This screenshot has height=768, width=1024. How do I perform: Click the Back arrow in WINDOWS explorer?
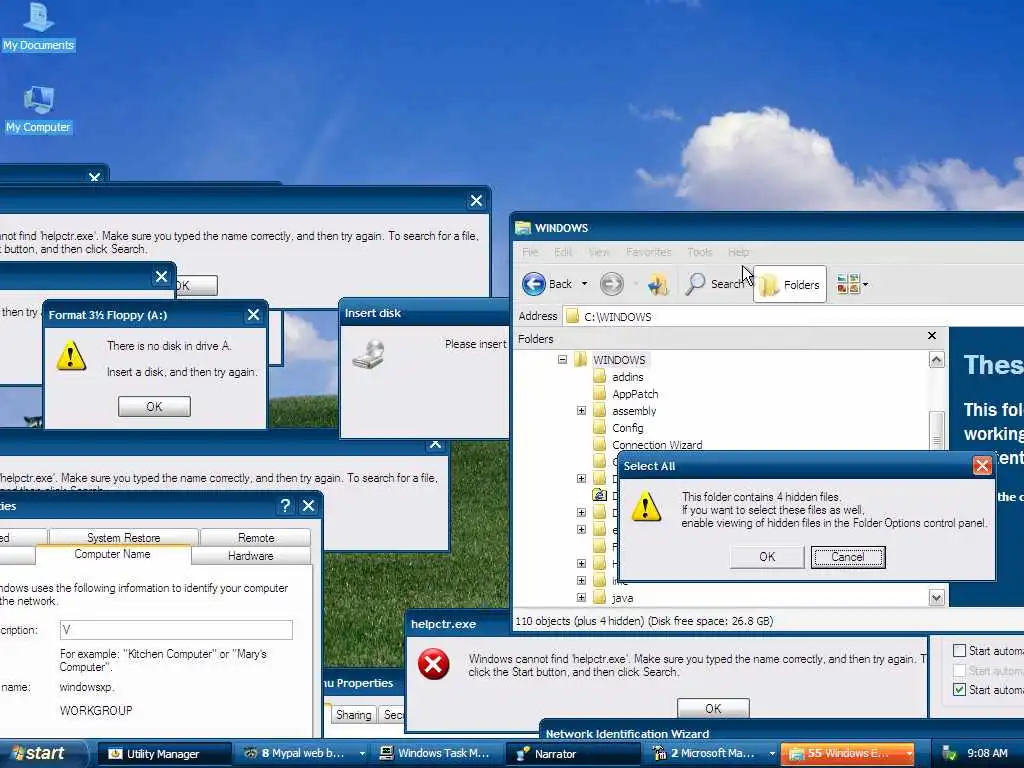pos(534,284)
